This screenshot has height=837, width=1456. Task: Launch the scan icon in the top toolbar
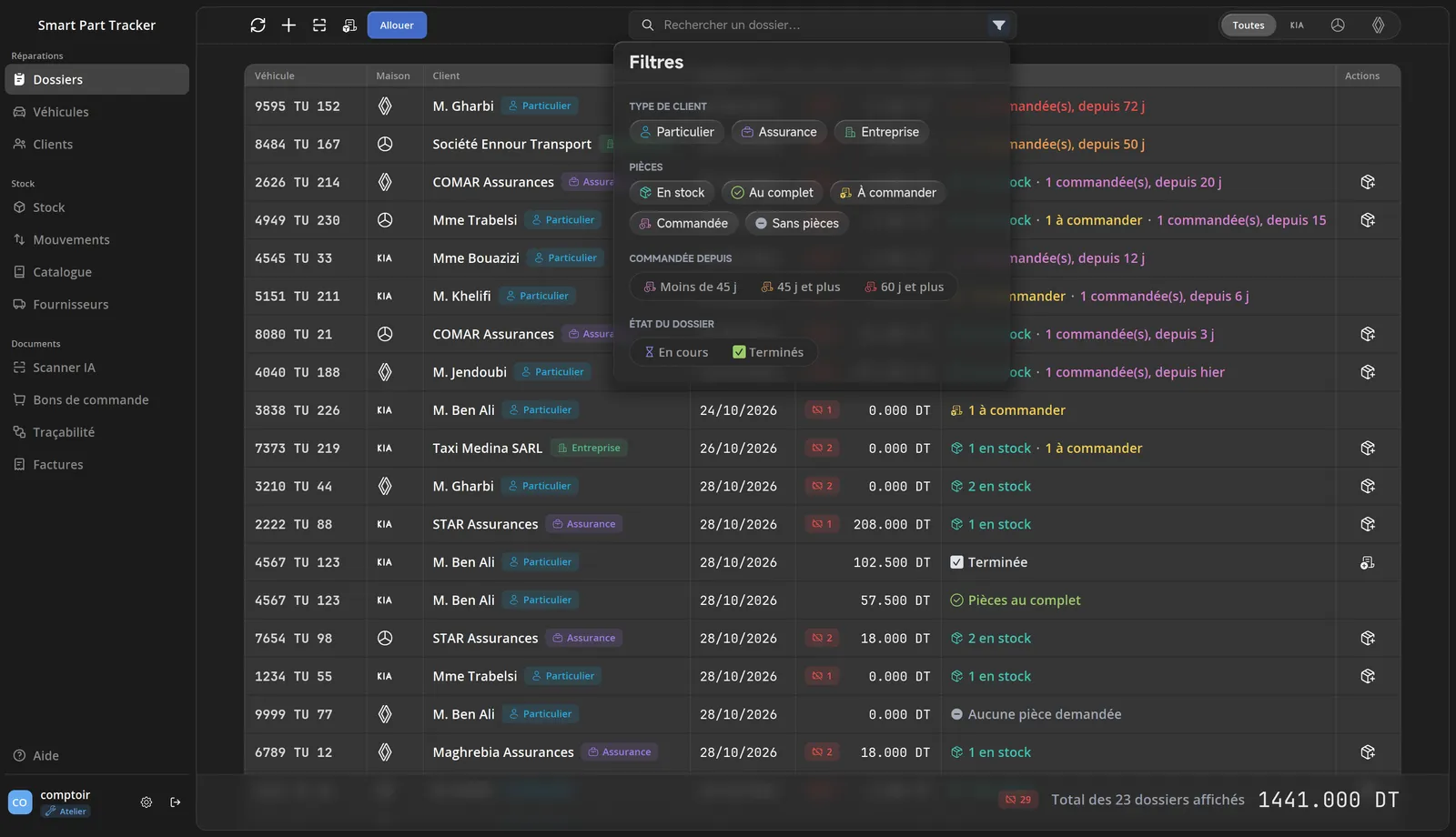pos(319,25)
